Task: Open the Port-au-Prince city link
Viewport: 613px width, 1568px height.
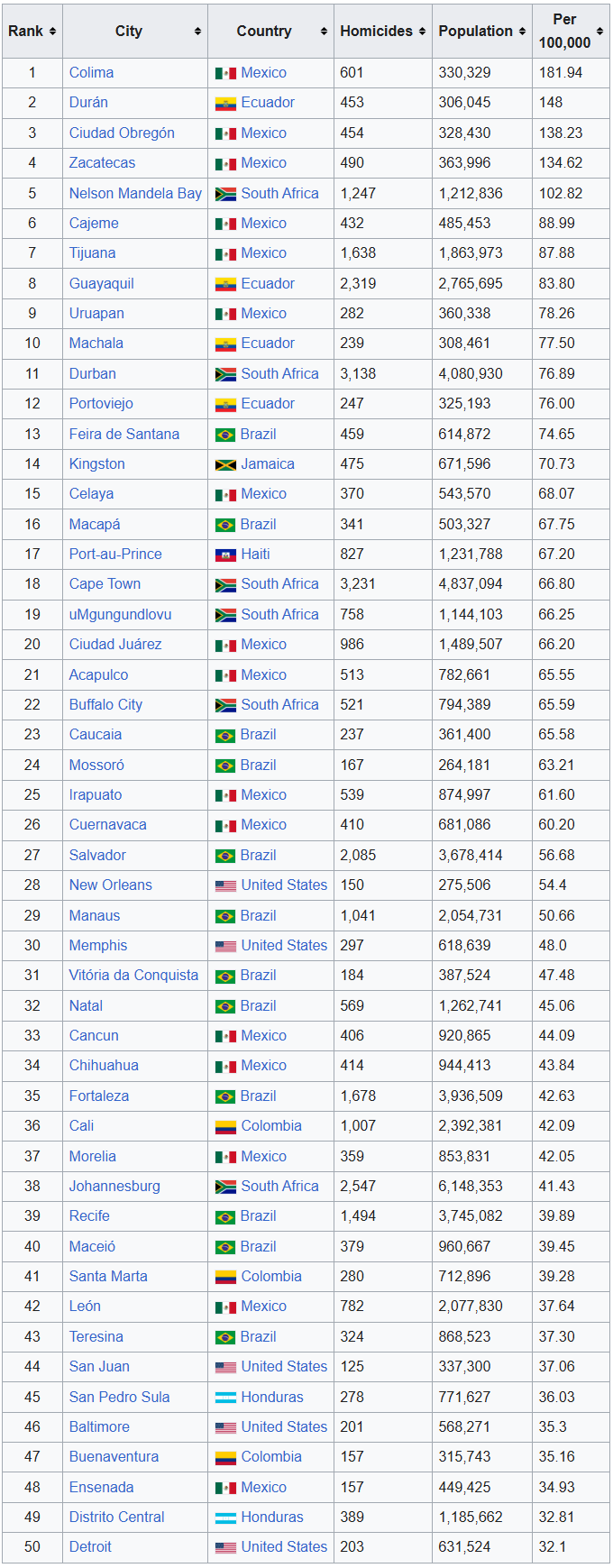Action: tap(115, 555)
